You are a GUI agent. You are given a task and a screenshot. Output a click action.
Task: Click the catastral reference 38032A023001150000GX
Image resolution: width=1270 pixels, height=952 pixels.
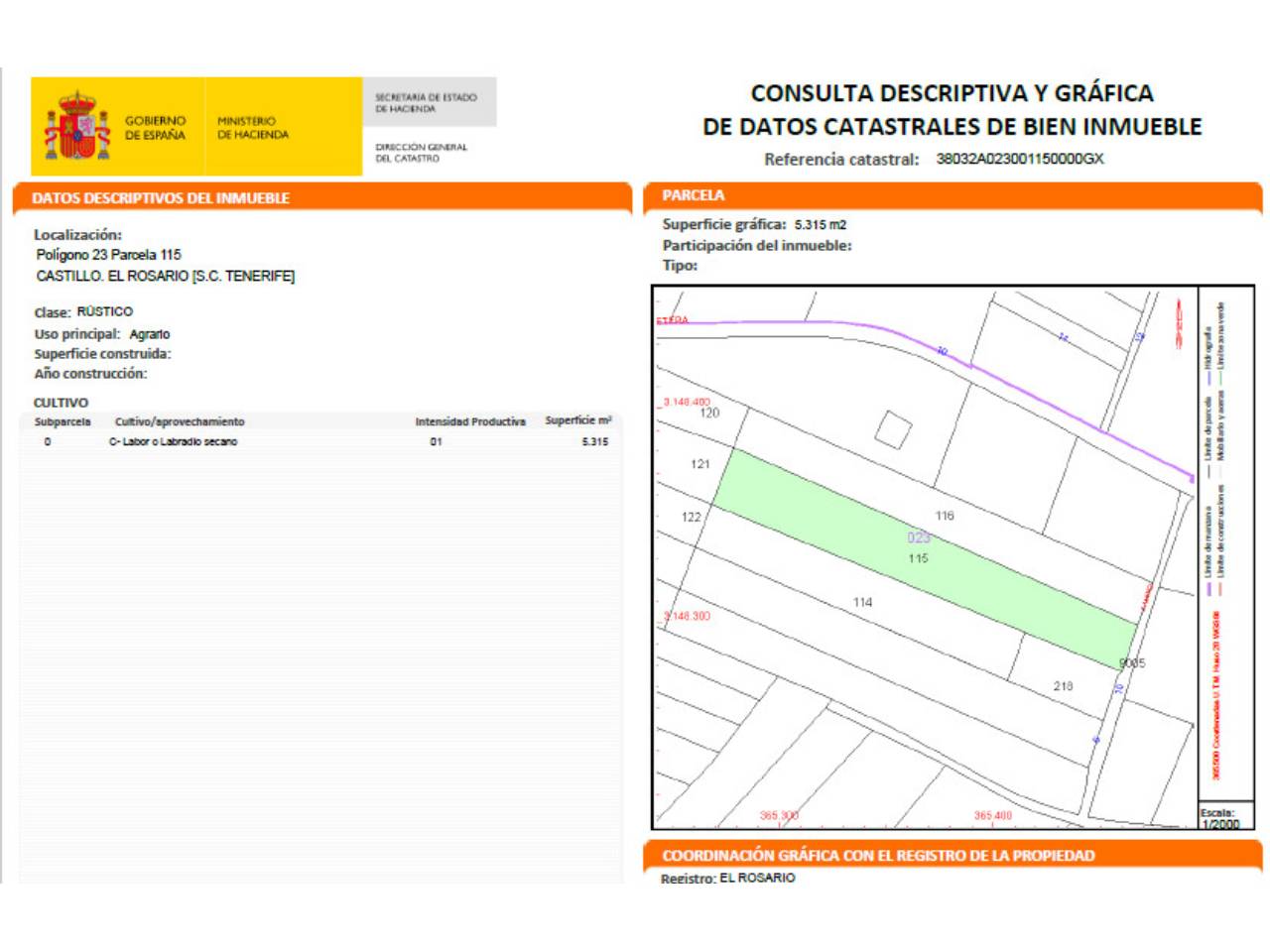click(x=1020, y=159)
